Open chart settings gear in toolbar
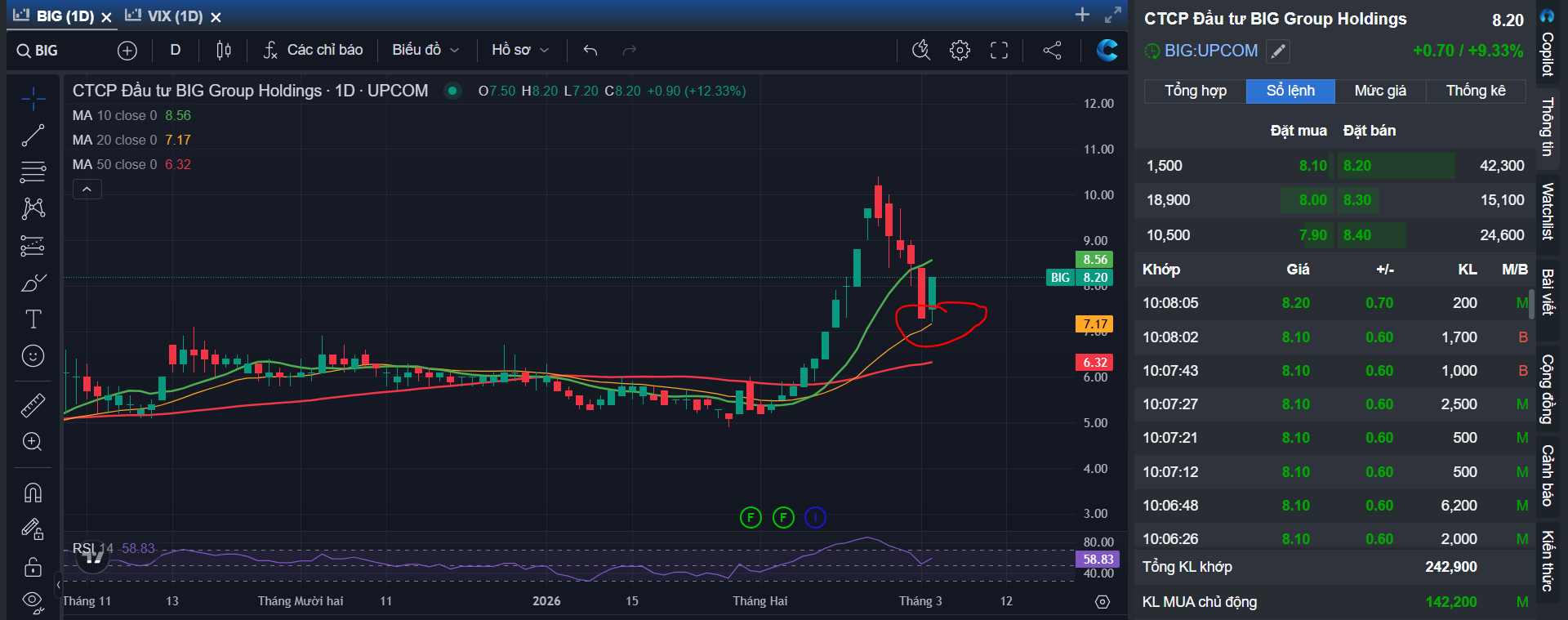 point(960,51)
